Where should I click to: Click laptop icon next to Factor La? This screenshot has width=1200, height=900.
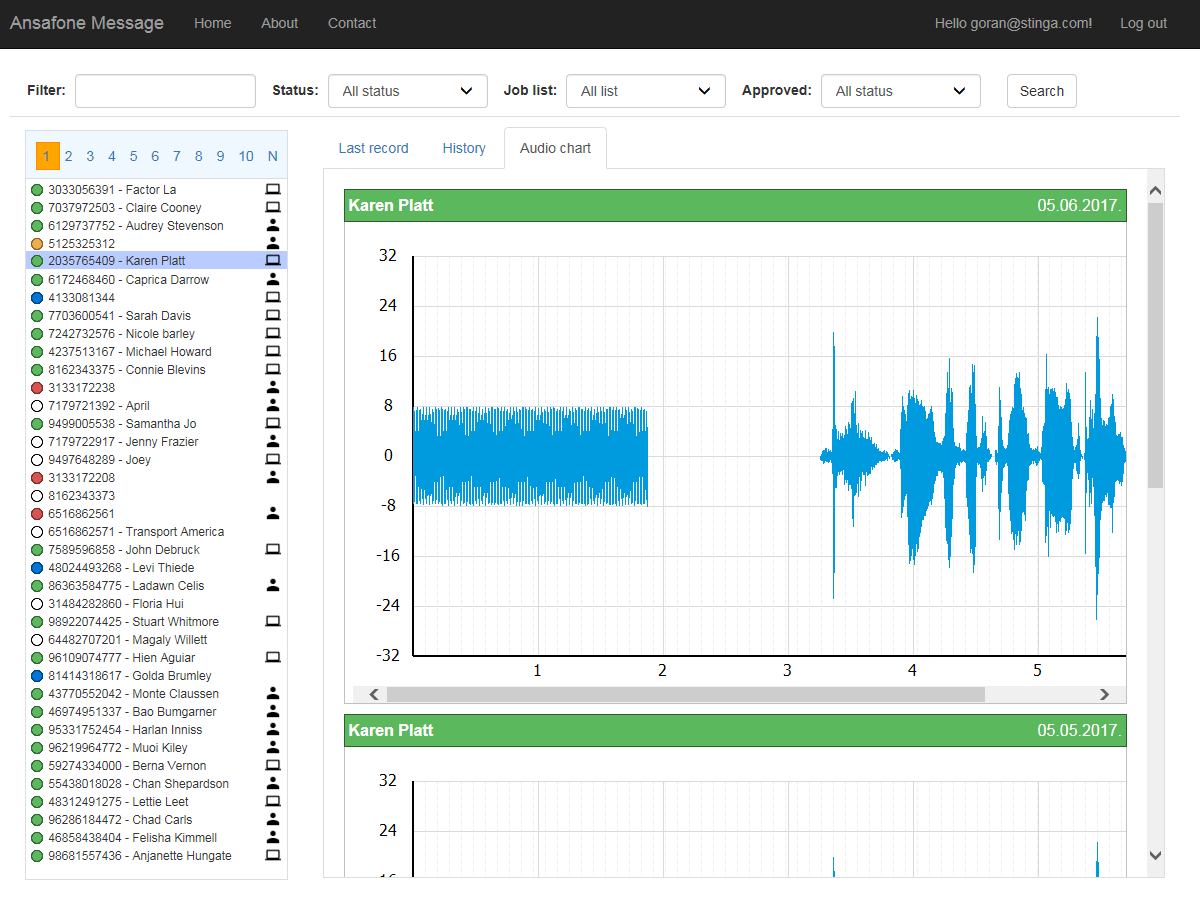coord(272,189)
